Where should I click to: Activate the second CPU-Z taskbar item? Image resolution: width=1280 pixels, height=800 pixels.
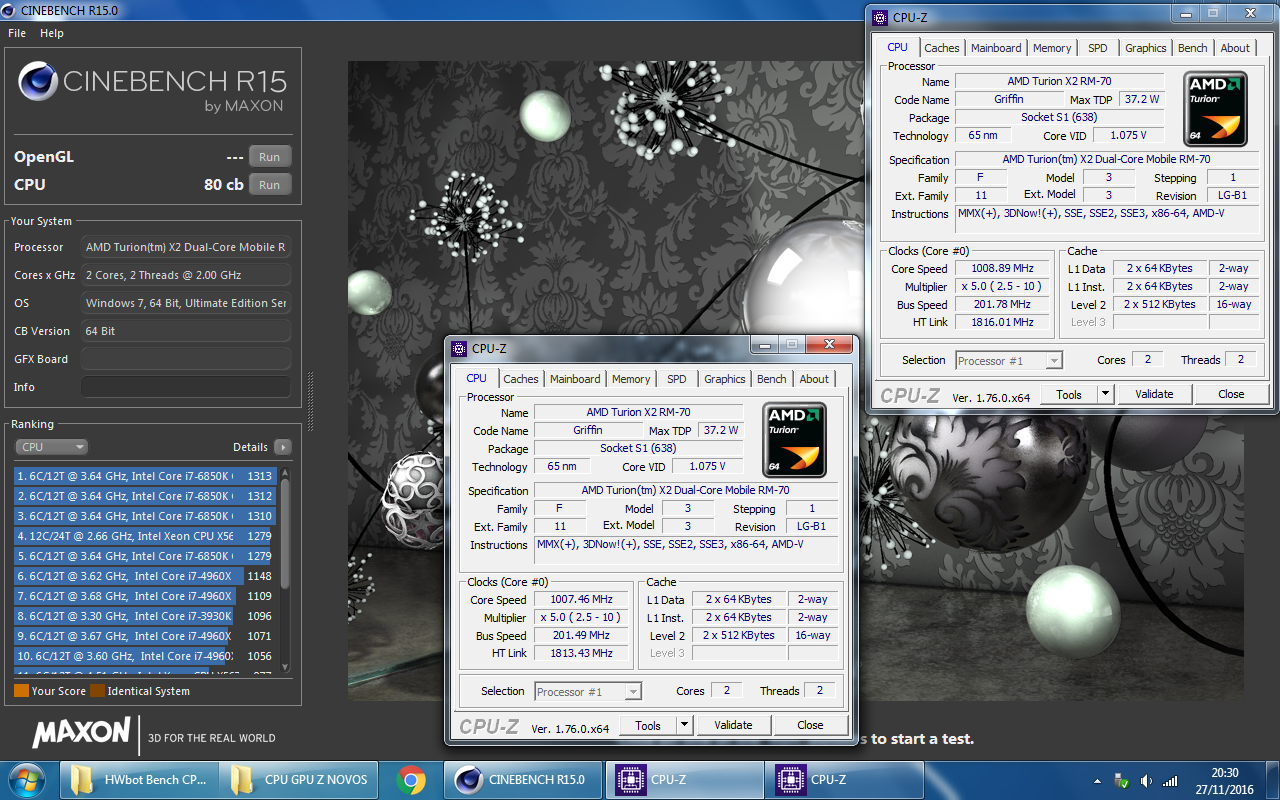point(846,780)
